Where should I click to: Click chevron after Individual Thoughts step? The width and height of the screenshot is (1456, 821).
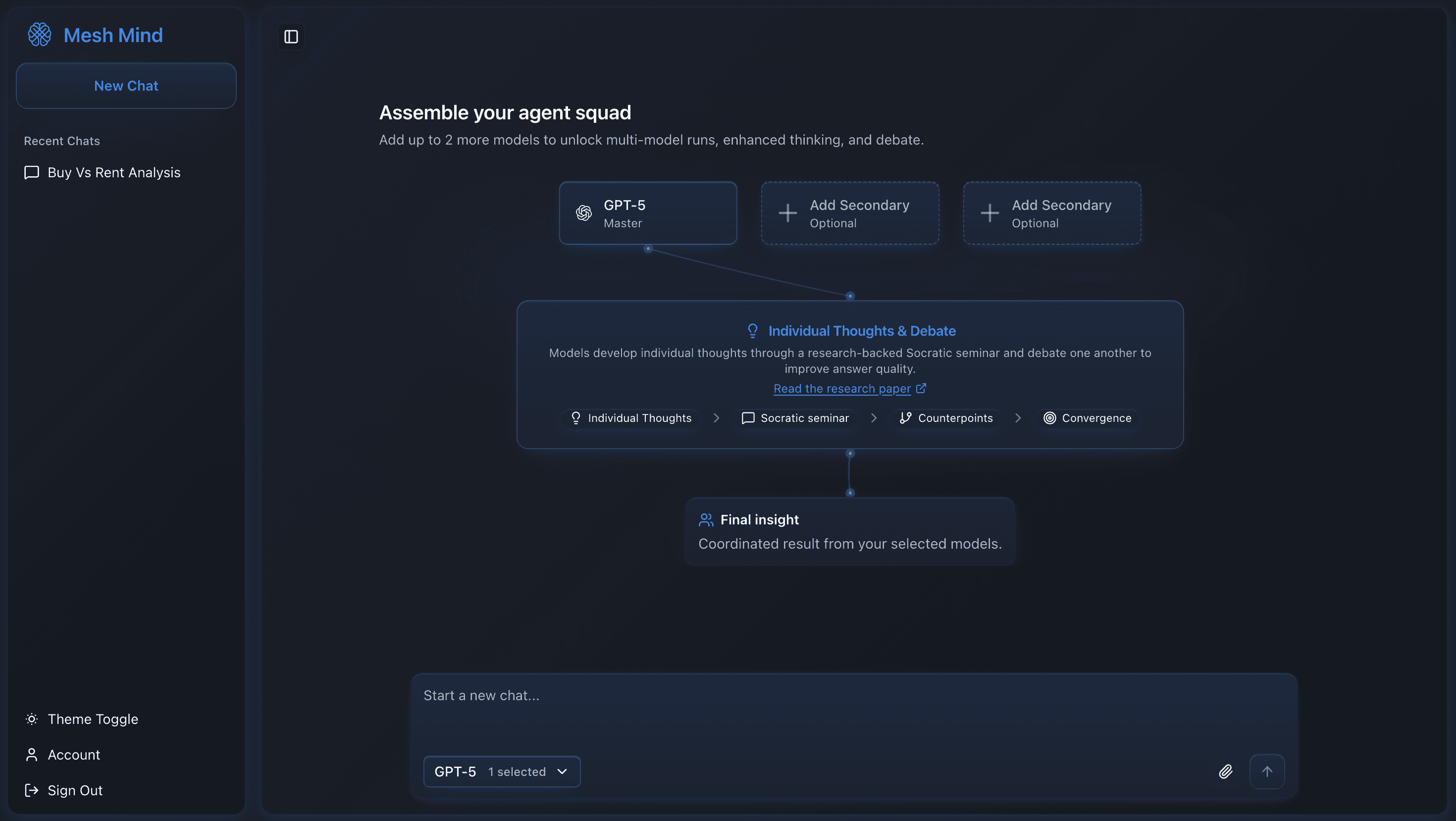coord(716,418)
